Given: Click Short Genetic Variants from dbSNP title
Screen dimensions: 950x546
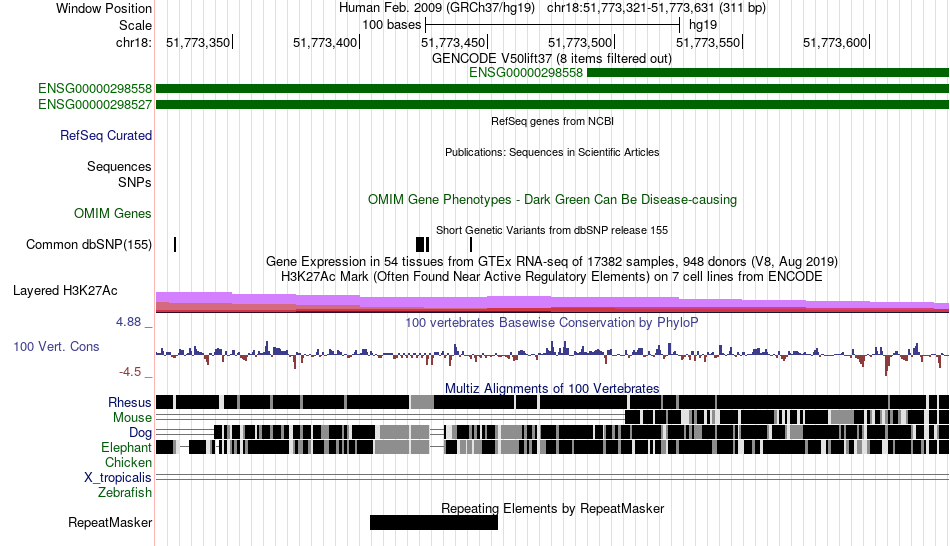Looking at the screenshot, I should click(552, 230).
